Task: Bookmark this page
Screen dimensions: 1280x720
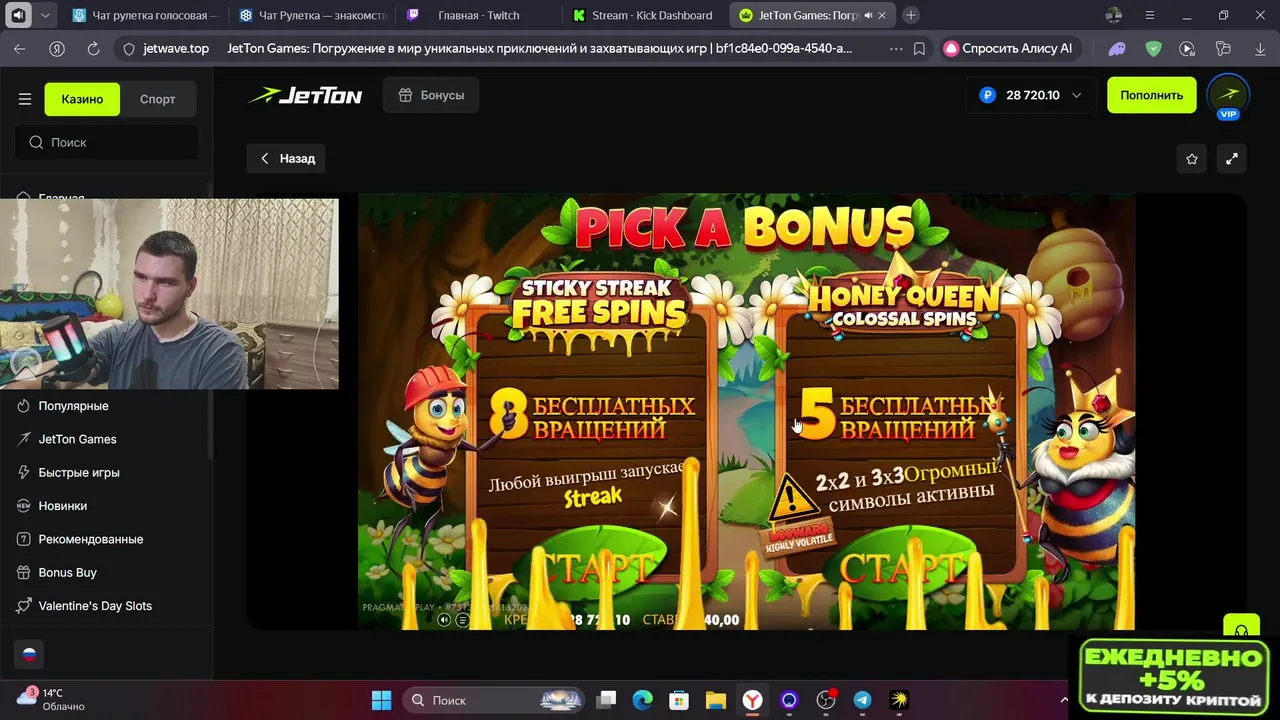Action: point(919,48)
